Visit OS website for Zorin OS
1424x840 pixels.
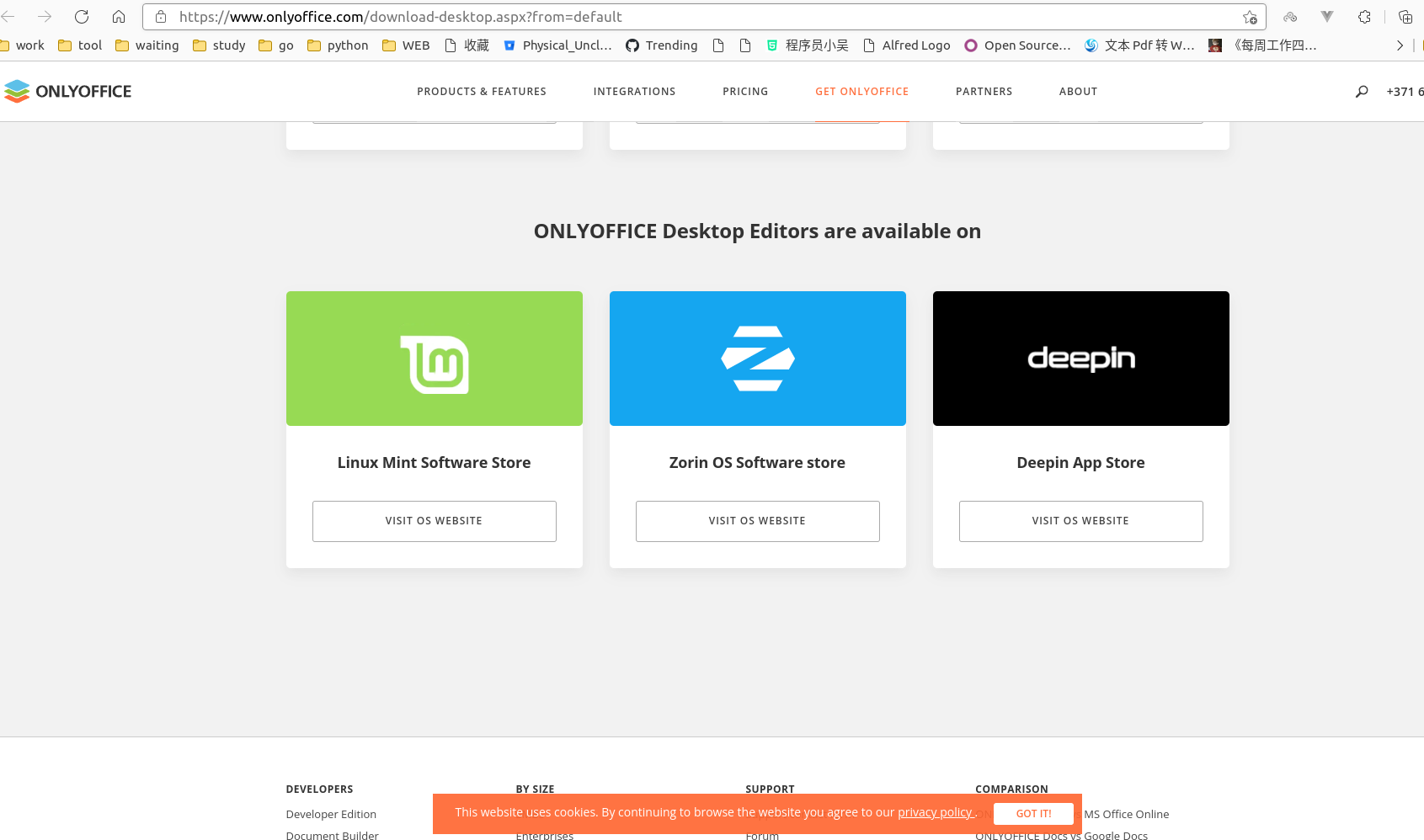pos(758,521)
